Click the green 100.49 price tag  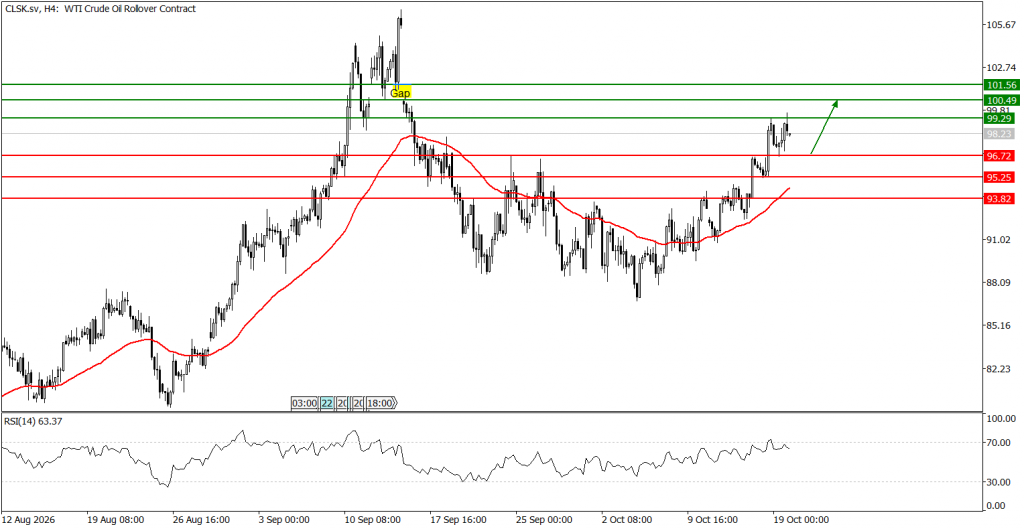1002,100
